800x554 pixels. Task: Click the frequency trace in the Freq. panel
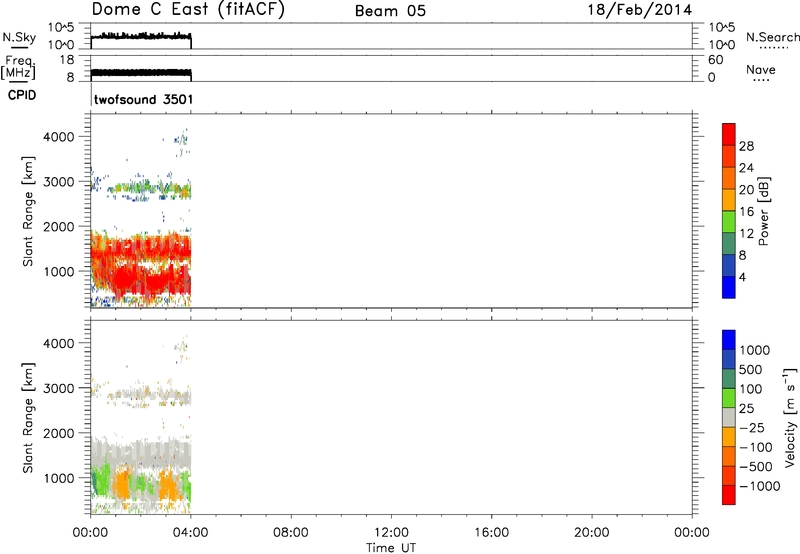141,73
